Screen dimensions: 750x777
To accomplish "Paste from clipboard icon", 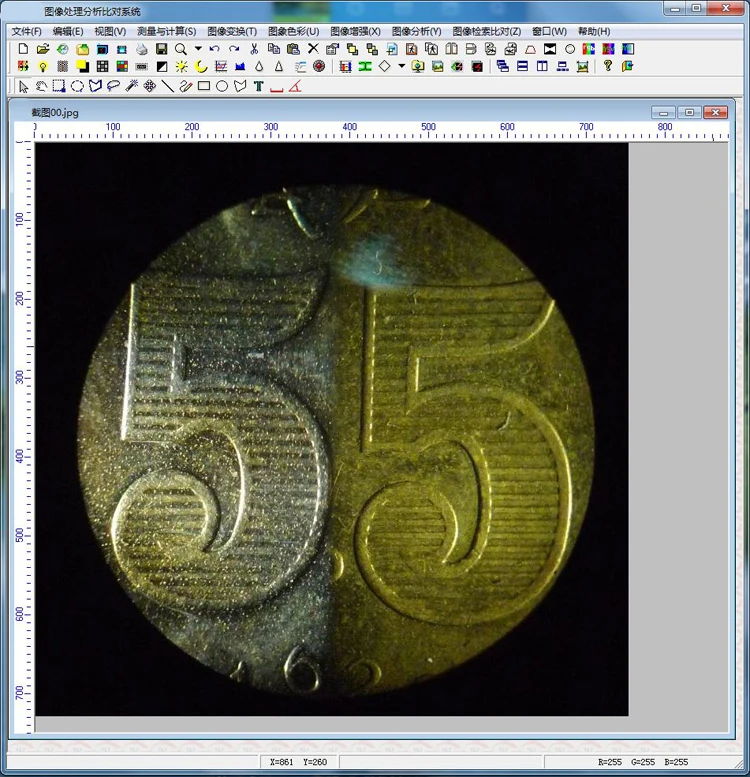I will pos(293,49).
